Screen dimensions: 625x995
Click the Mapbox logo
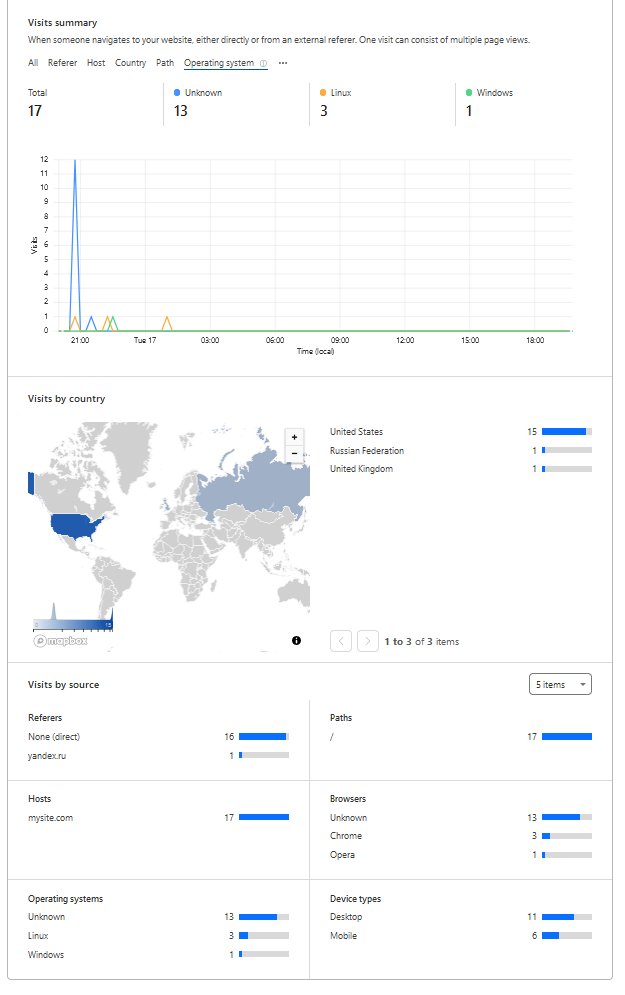[x=61, y=641]
